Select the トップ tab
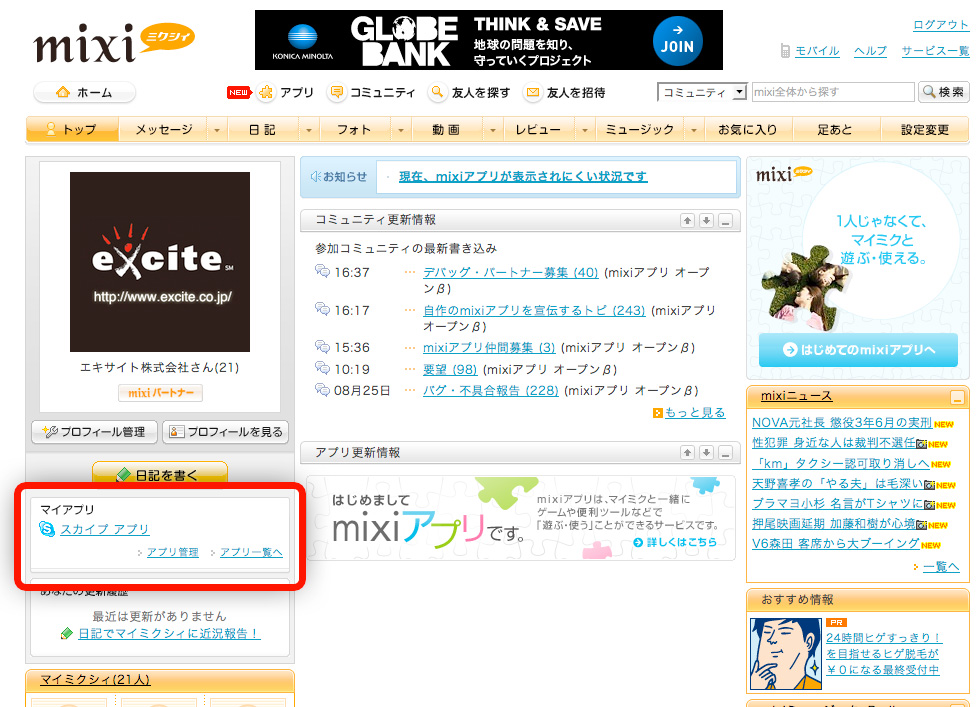Image resolution: width=979 pixels, height=707 pixels. point(72,129)
